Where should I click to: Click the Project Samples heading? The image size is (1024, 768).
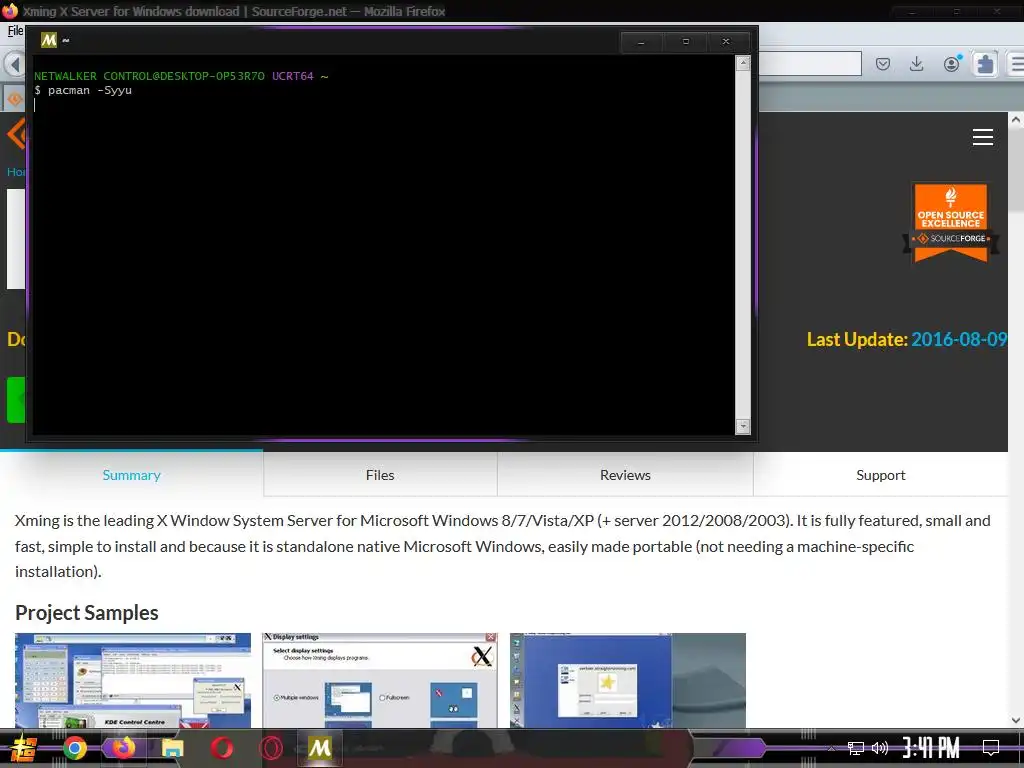click(87, 613)
